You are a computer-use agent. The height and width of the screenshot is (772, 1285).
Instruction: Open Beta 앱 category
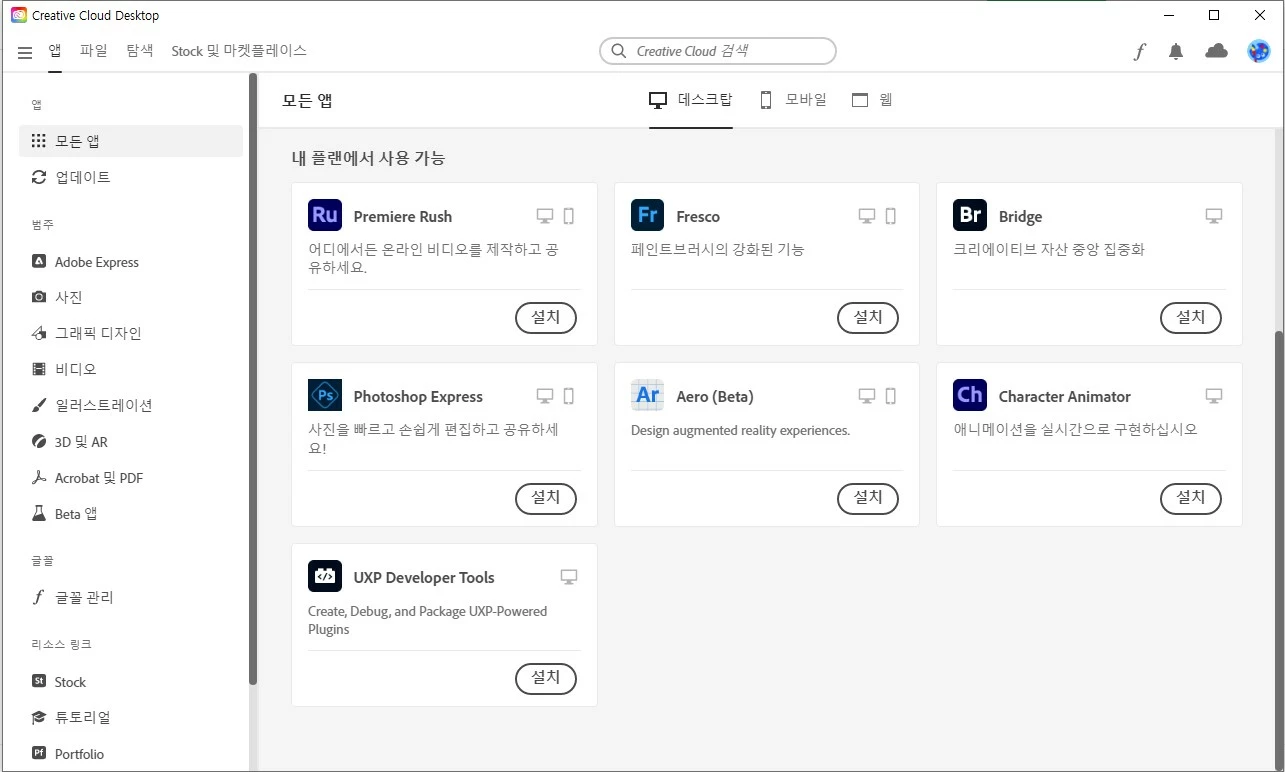pos(131,514)
